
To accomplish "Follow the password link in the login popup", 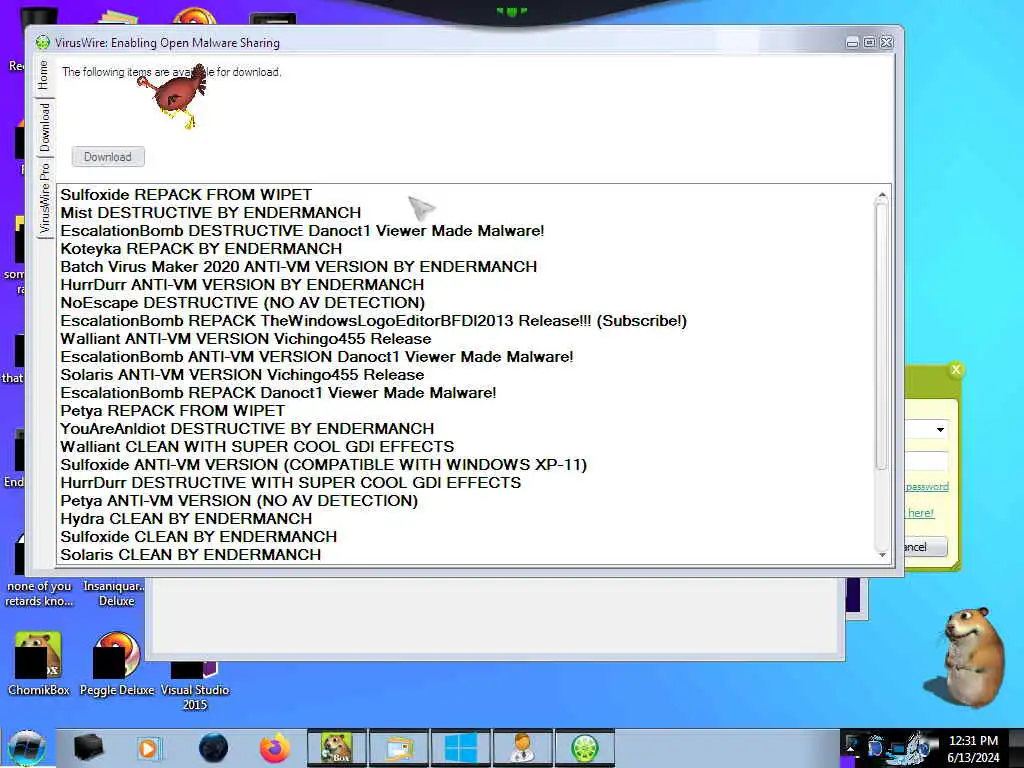I will tap(927, 487).
